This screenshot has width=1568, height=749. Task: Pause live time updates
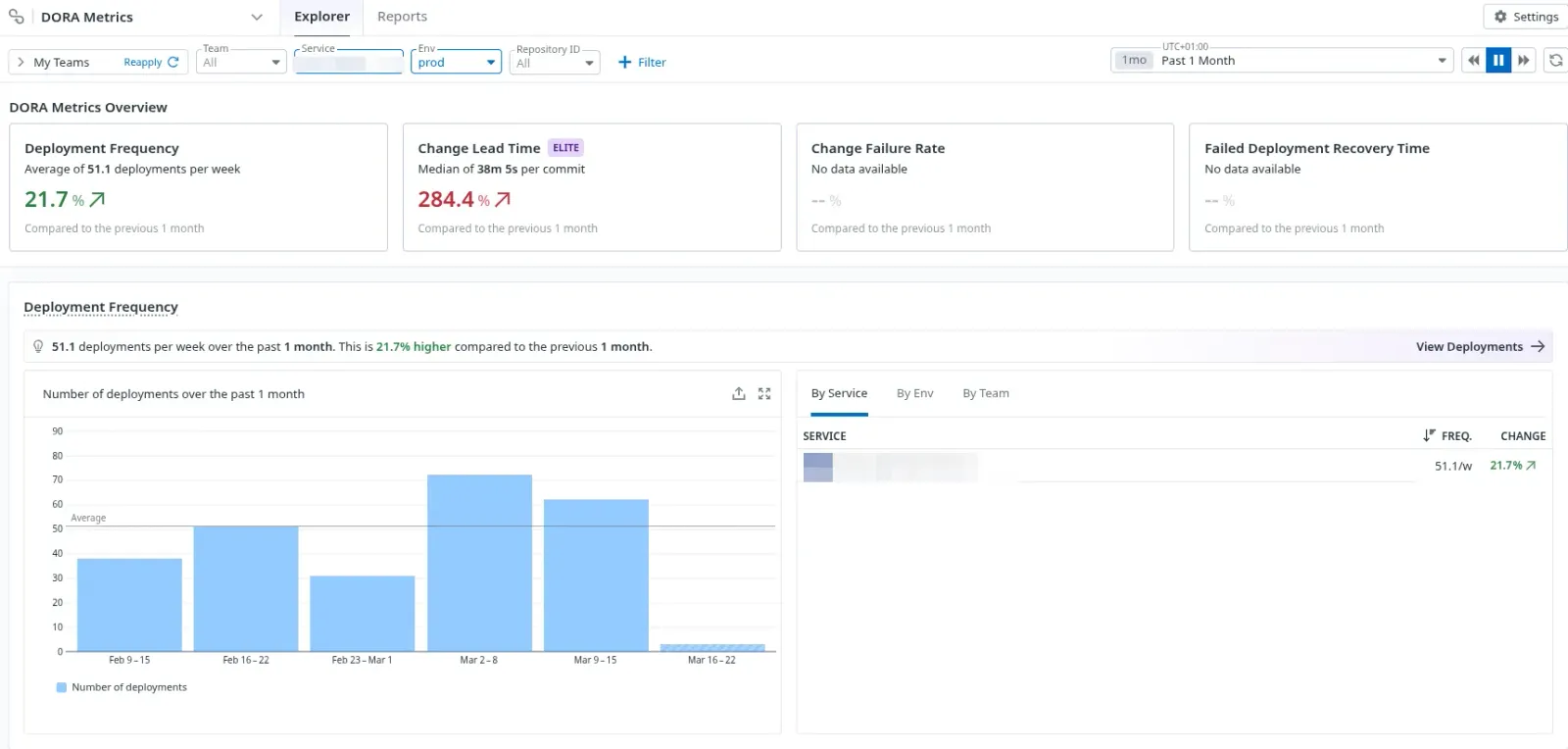tap(1498, 61)
